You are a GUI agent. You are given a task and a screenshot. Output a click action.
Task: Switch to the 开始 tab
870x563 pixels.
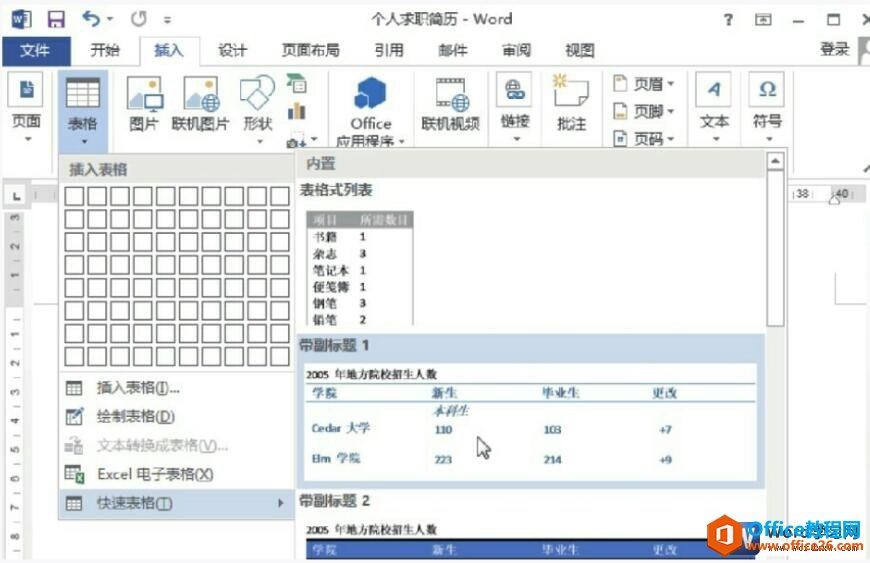tap(105, 50)
